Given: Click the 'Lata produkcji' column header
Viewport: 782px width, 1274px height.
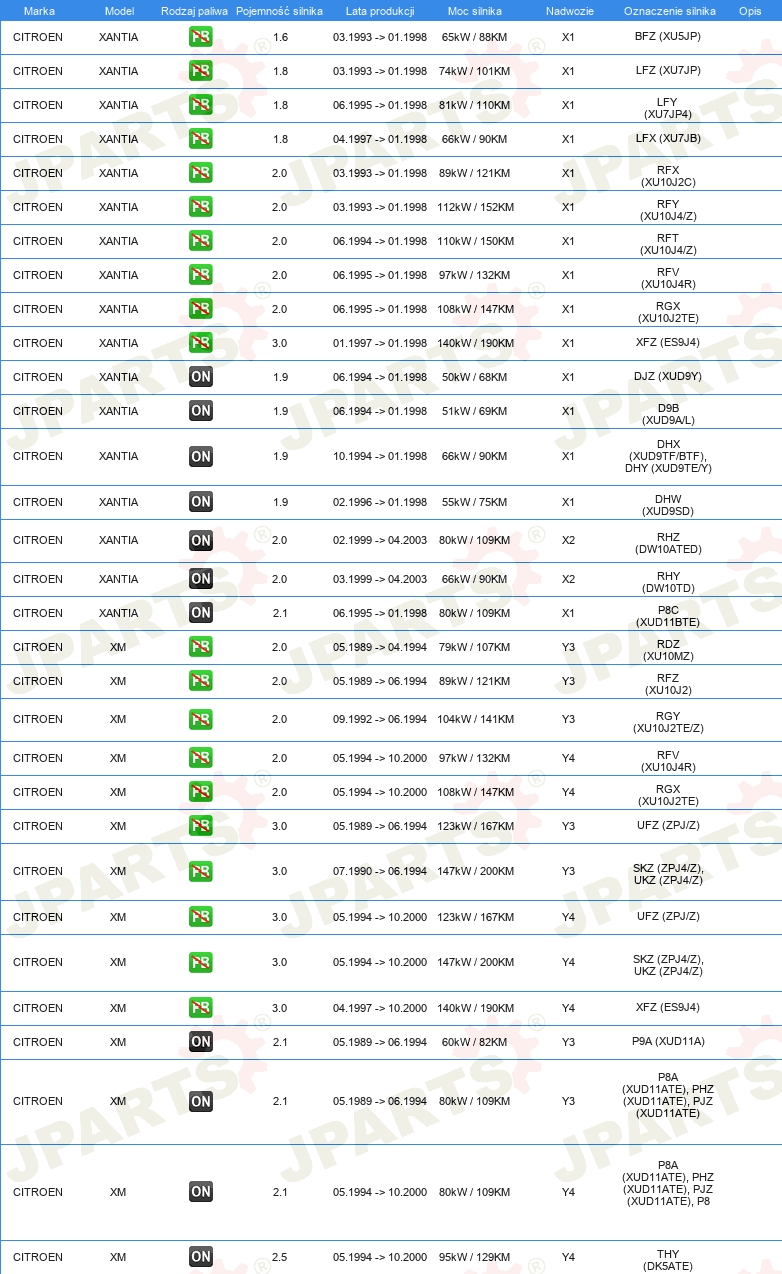Looking at the screenshot, I should pyautogui.click(x=379, y=11).
